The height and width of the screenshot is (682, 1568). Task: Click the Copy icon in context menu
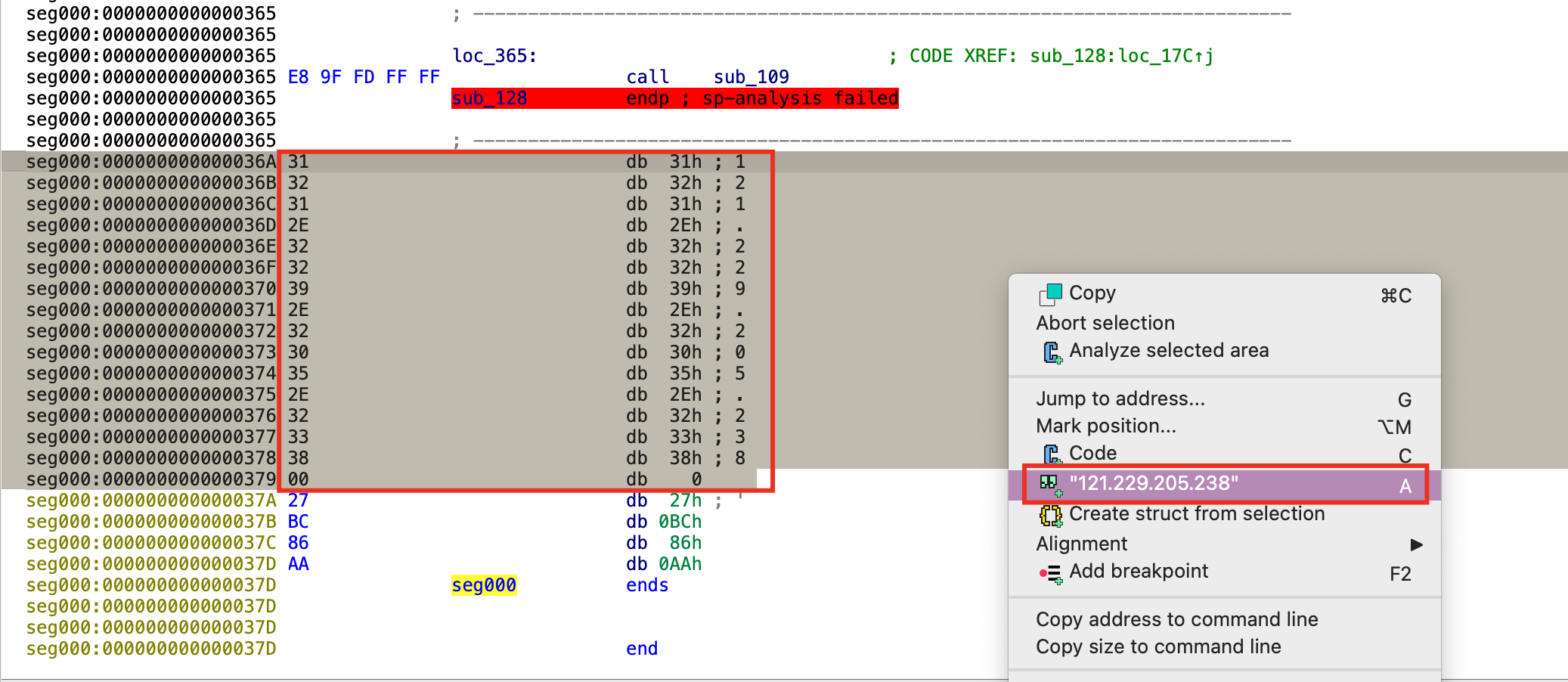1050,294
